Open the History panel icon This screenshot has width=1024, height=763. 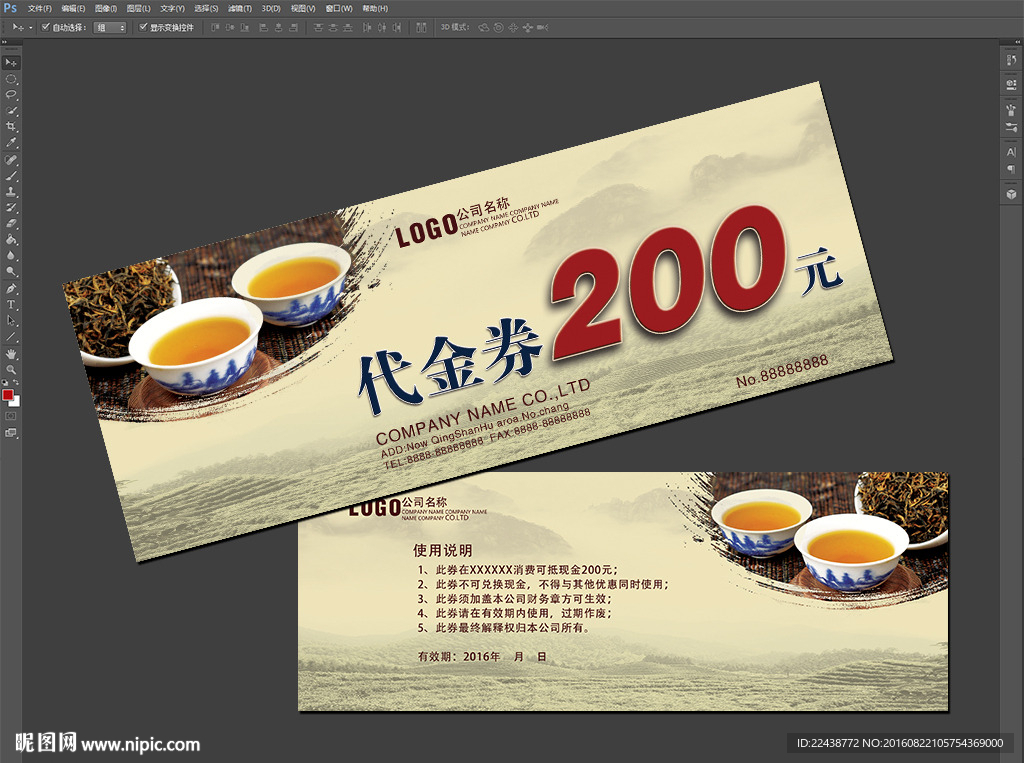(x=1012, y=60)
